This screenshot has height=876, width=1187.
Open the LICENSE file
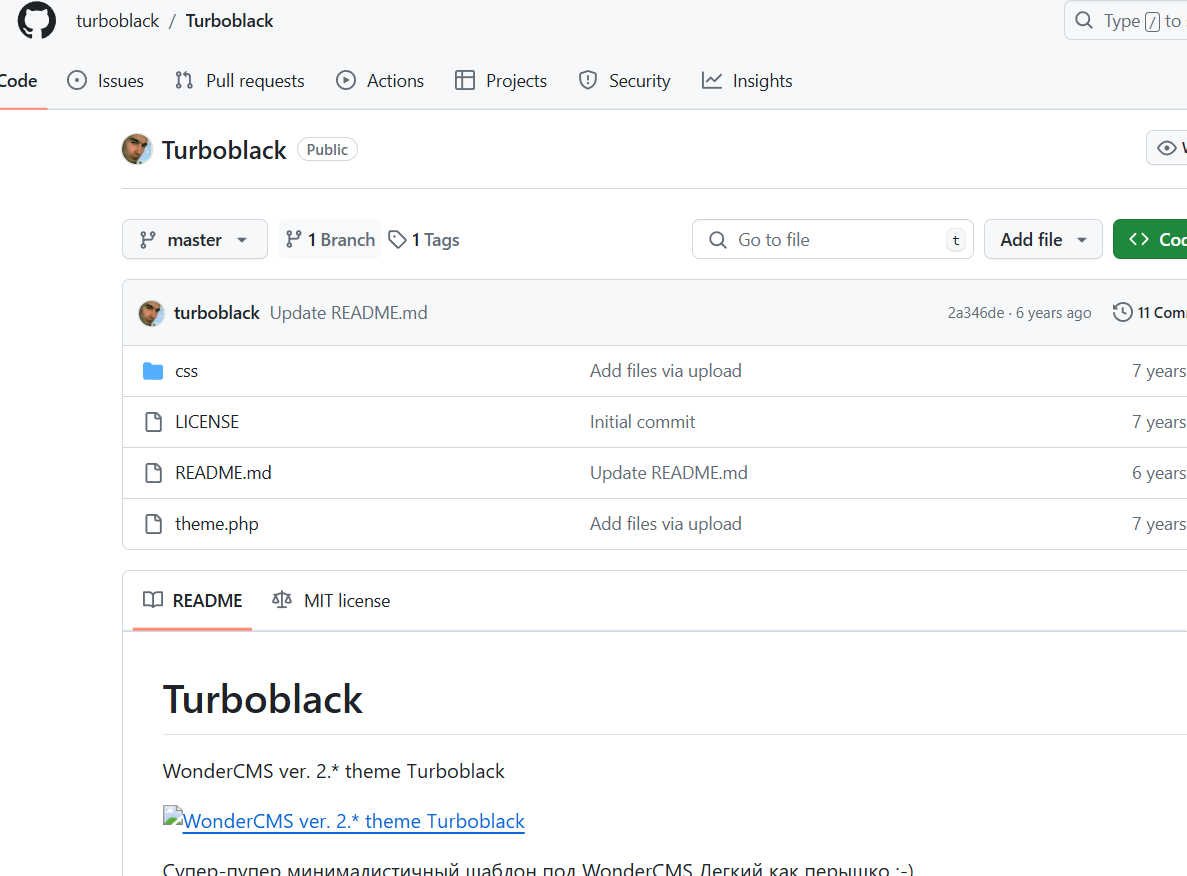(x=207, y=422)
